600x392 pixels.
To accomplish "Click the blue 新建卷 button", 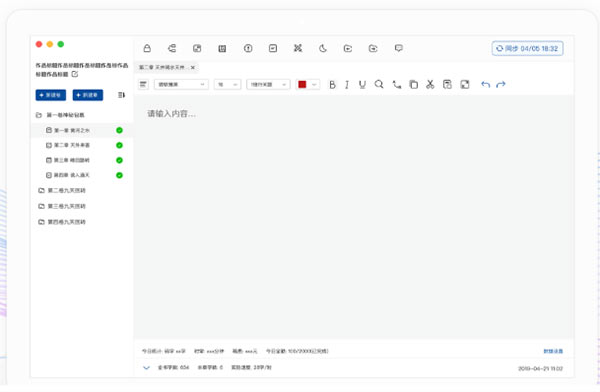I will (x=51, y=95).
